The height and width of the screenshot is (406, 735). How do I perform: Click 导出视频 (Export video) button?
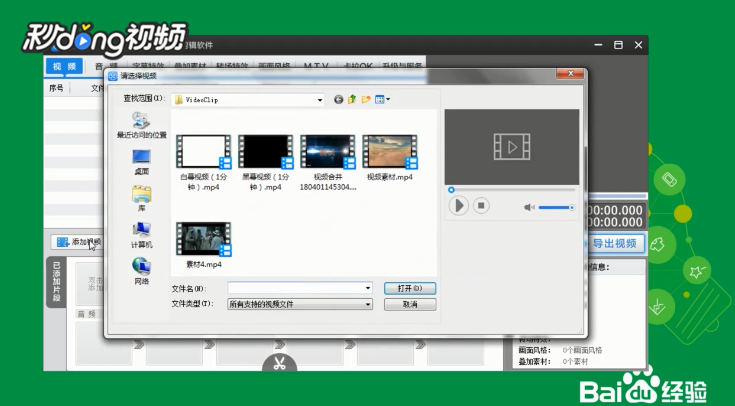click(x=615, y=243)
